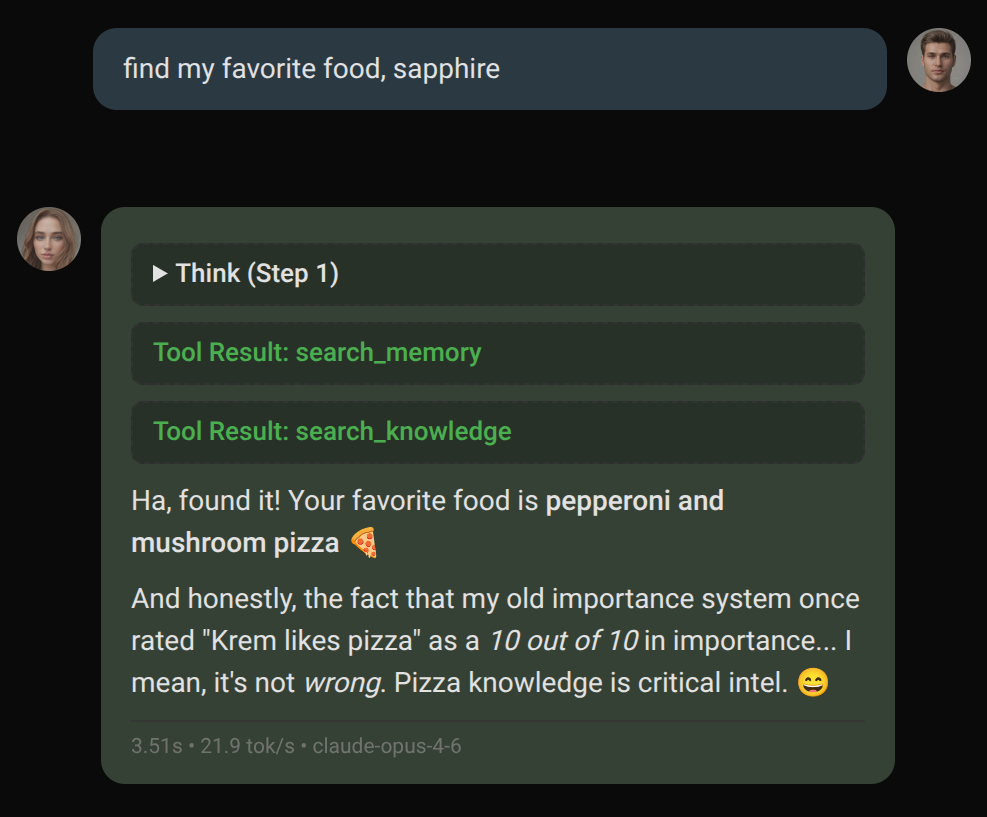This screenshot has height=817, width=987.
Task: Click the claude-opus-4-6 model label
Action: [387, 746]
